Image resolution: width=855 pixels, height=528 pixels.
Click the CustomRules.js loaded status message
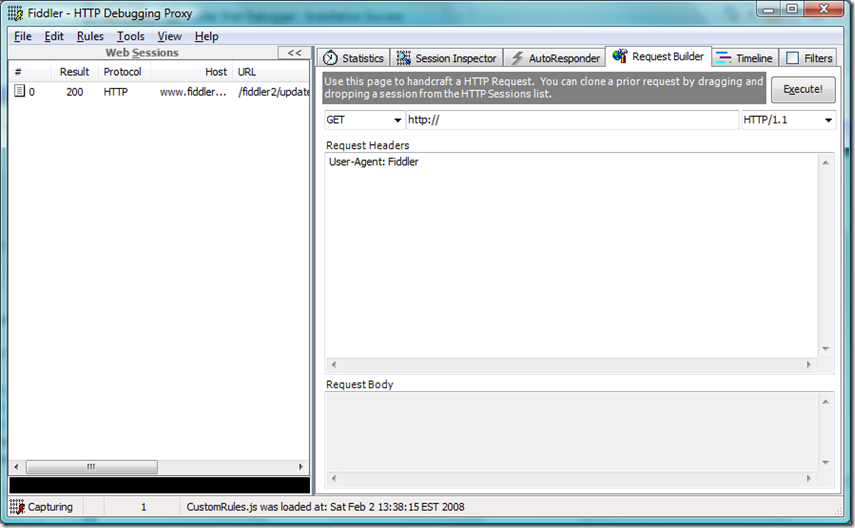tap(326, 507)
